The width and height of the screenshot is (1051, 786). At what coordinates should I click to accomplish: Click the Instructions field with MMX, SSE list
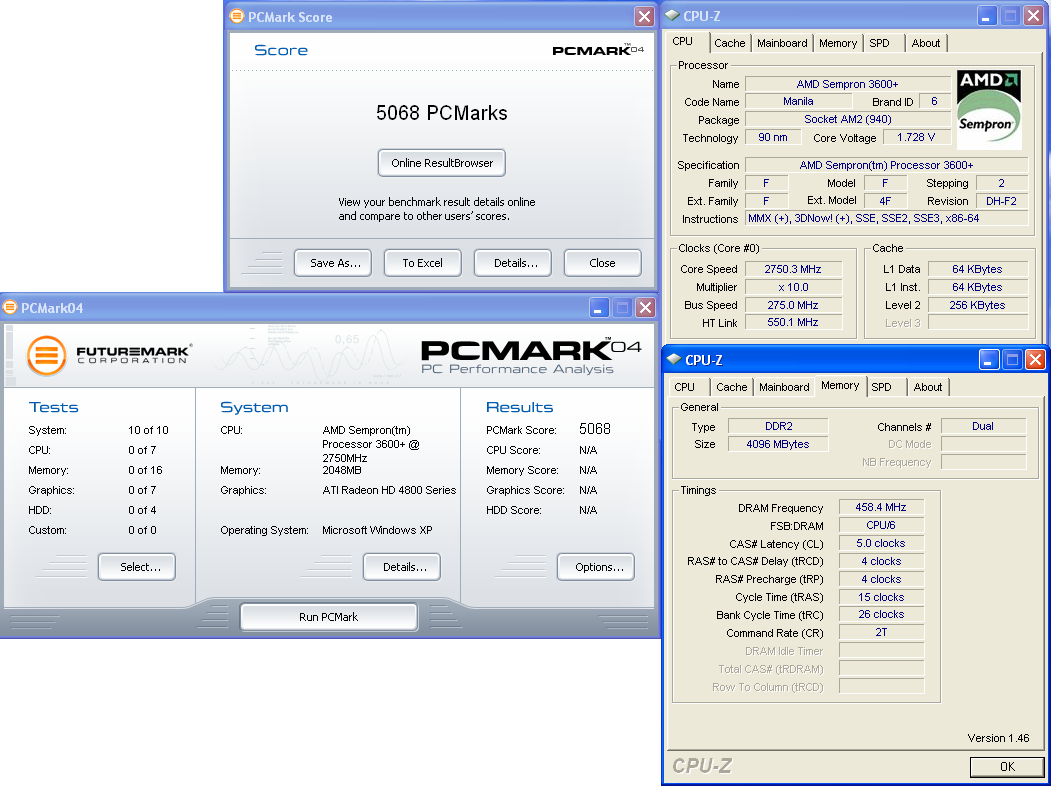point(886,218)
